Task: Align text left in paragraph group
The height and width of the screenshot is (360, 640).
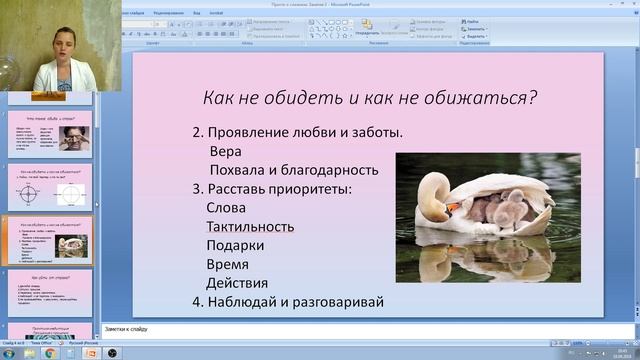Action: (x=199, y=34)
